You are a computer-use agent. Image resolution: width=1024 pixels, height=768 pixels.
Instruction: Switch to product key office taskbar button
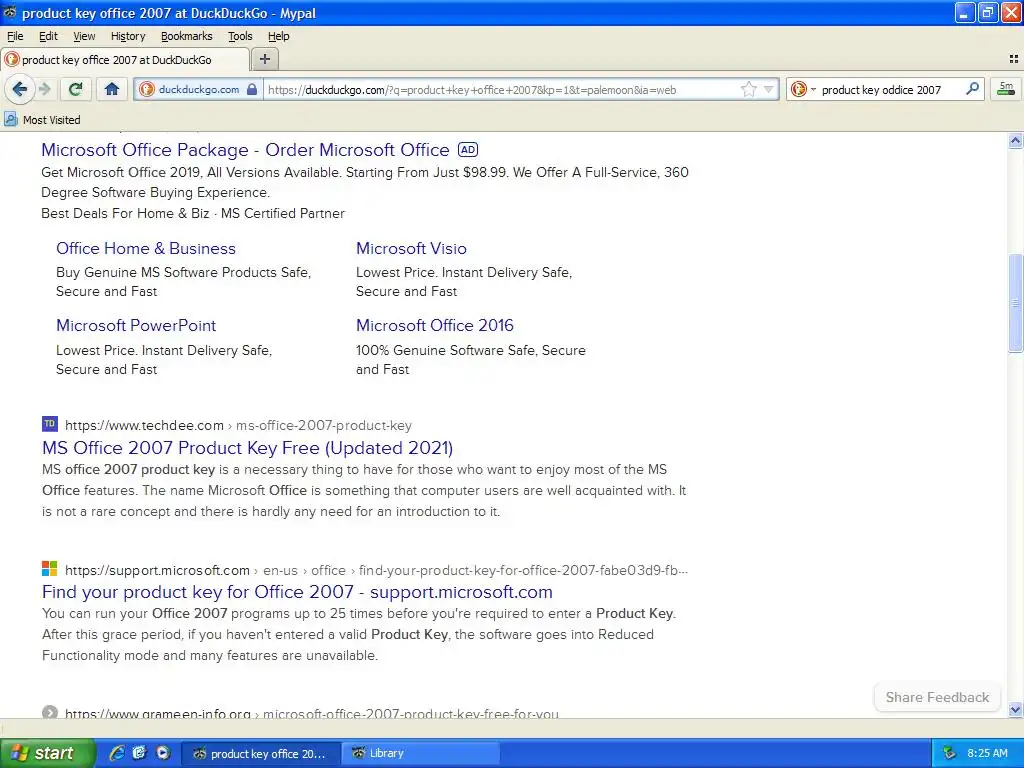click(260, 754)
